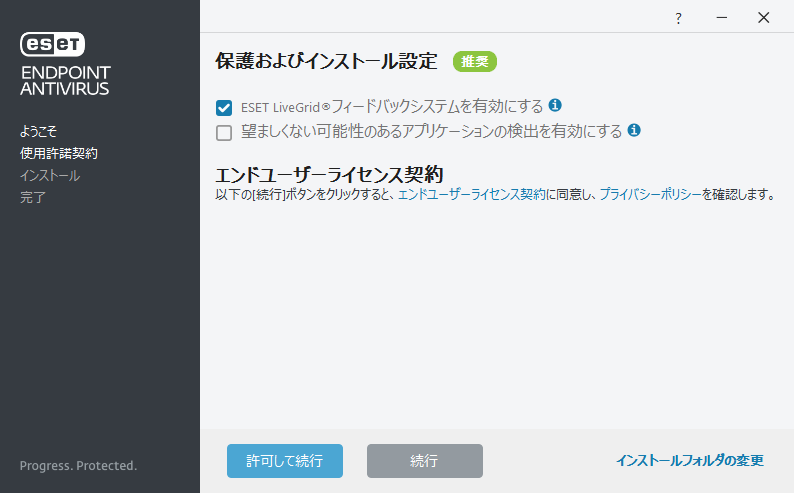The image size is (794, 493).
Task: Click ENDPOINT ANTIVIRUS product name text
Action: [65, 81]
